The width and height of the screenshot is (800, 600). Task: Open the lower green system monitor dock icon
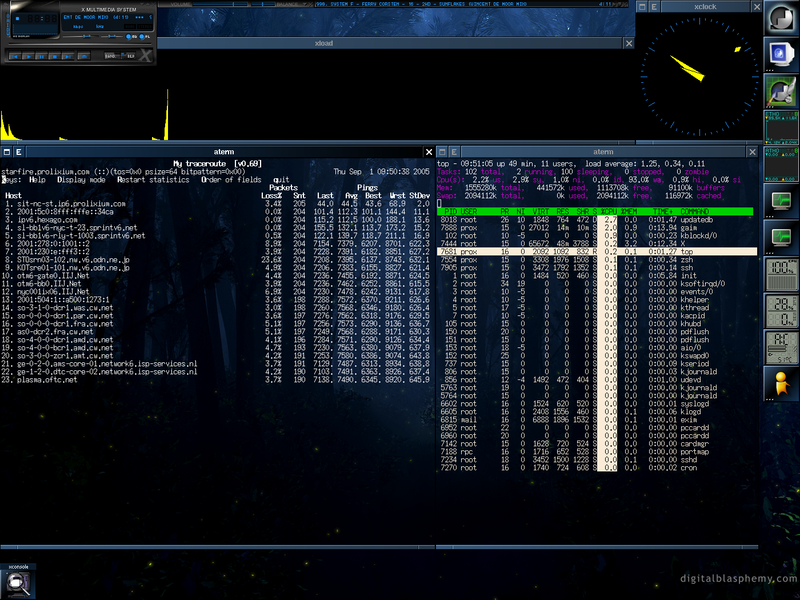click(x=781, y=237)
